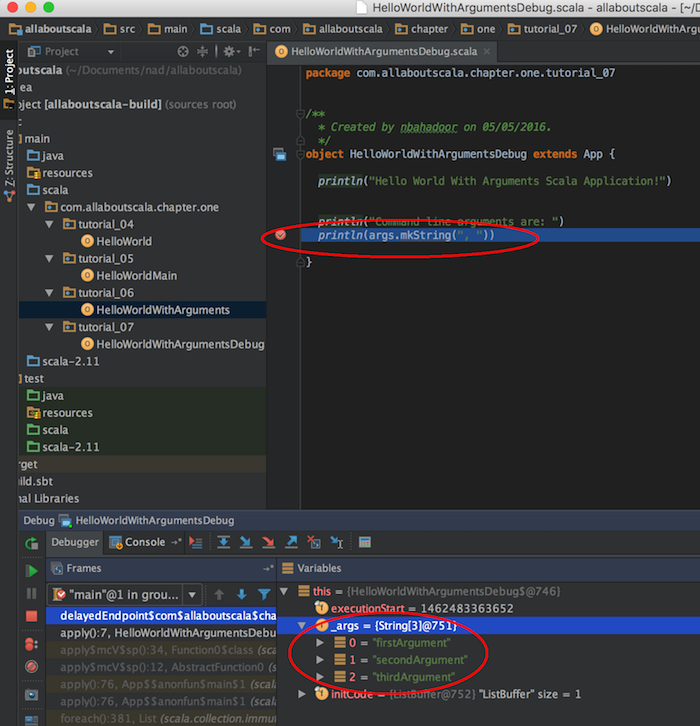This screenshot has height=726, width=700.
Task: Click the Frames panel restore layout icon
Action: (269, 568)
